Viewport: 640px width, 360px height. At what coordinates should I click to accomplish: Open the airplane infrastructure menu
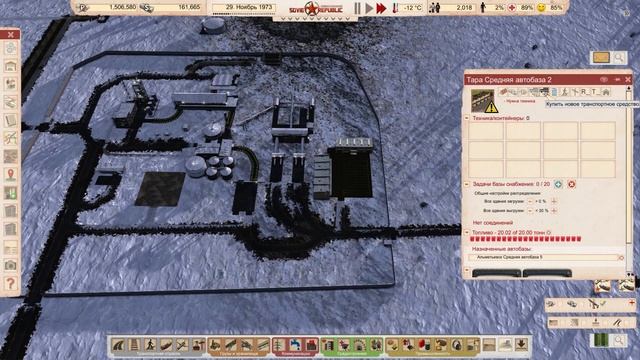click(x=182, y=345)
